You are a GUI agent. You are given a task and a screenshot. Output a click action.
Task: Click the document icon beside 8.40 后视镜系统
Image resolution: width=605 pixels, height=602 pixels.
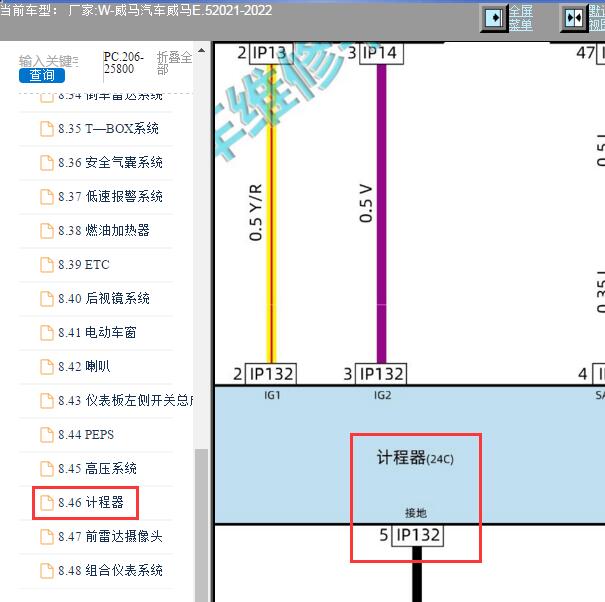point(47,299)
